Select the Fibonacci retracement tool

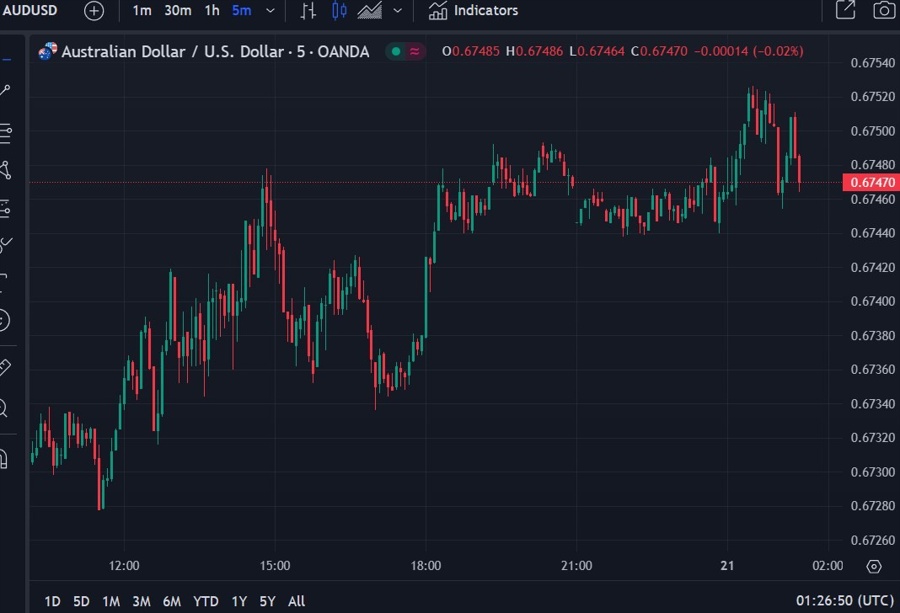point(6,133)
